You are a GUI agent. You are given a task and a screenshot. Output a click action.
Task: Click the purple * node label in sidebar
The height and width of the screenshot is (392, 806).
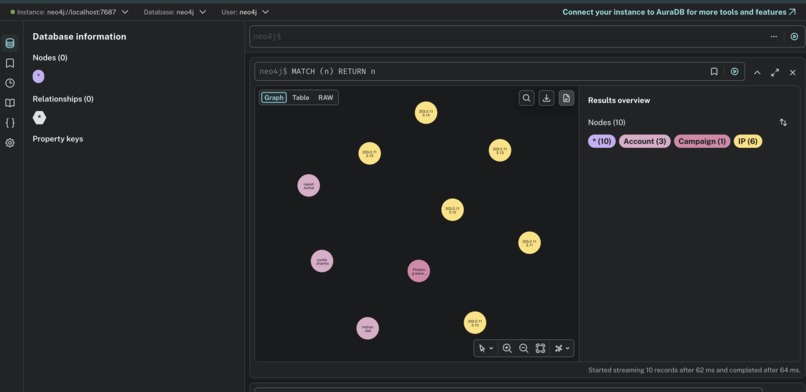coord(38,77)
